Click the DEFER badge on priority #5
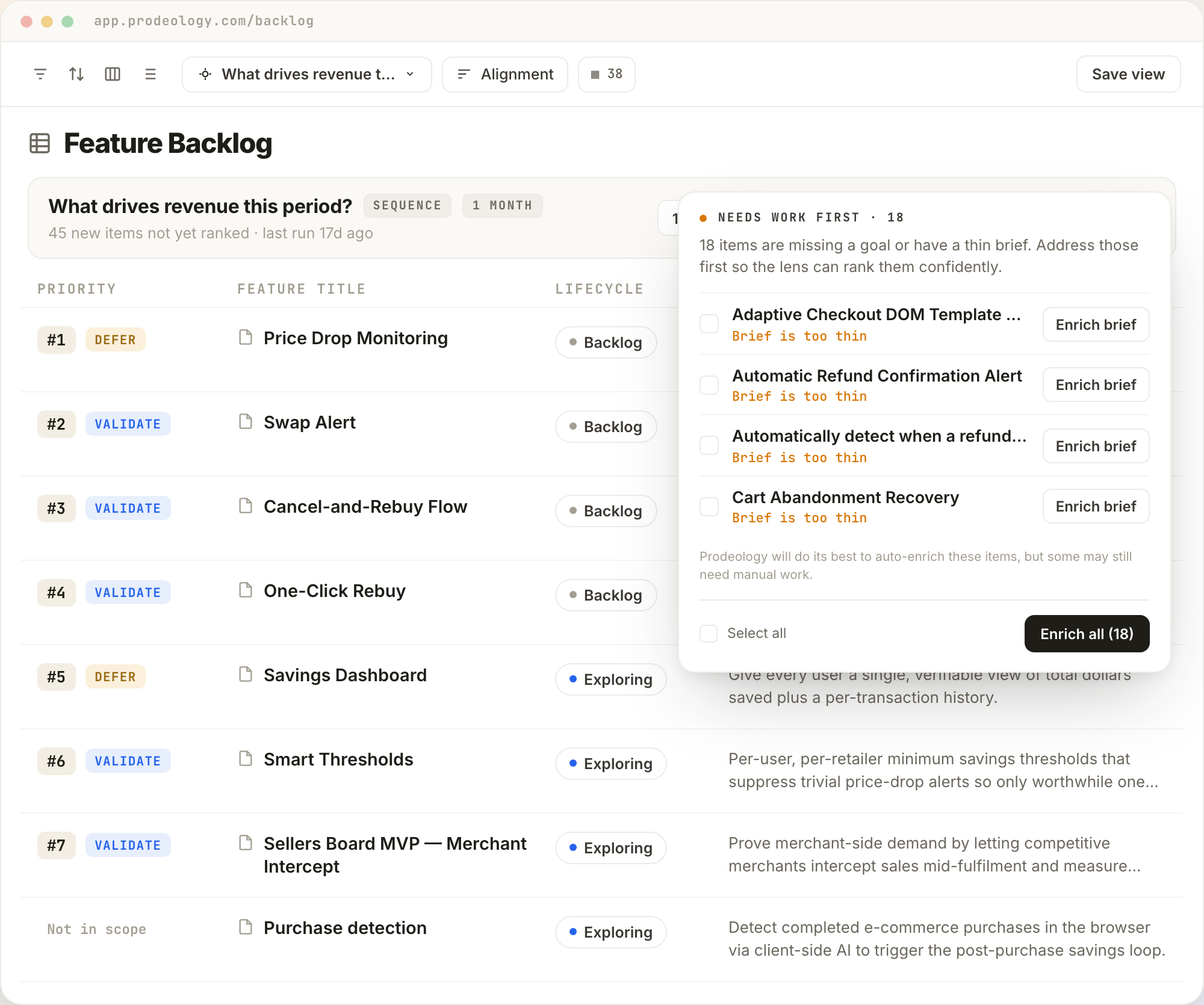 click(115, 677)
